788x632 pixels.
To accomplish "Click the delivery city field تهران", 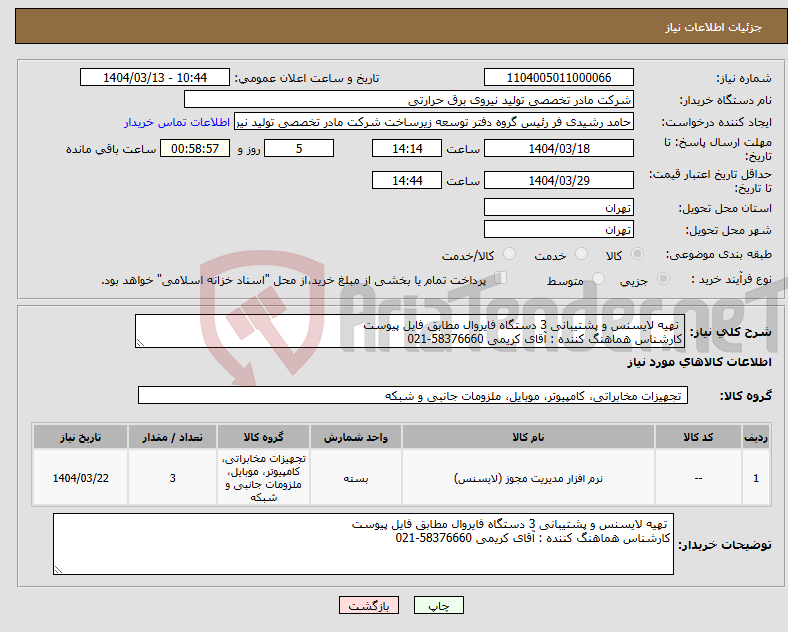I will click(559, 230).
